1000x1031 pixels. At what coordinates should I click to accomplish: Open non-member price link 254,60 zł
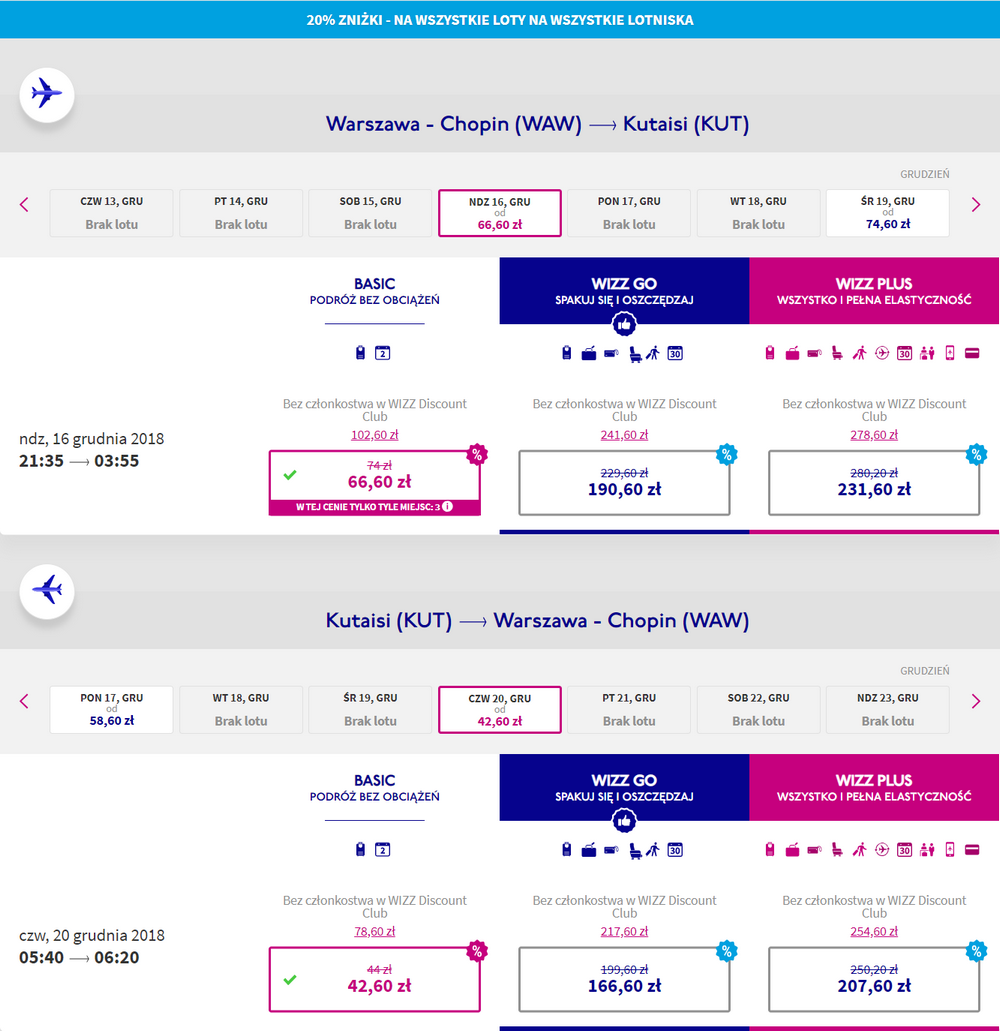(x=874, y=931)
